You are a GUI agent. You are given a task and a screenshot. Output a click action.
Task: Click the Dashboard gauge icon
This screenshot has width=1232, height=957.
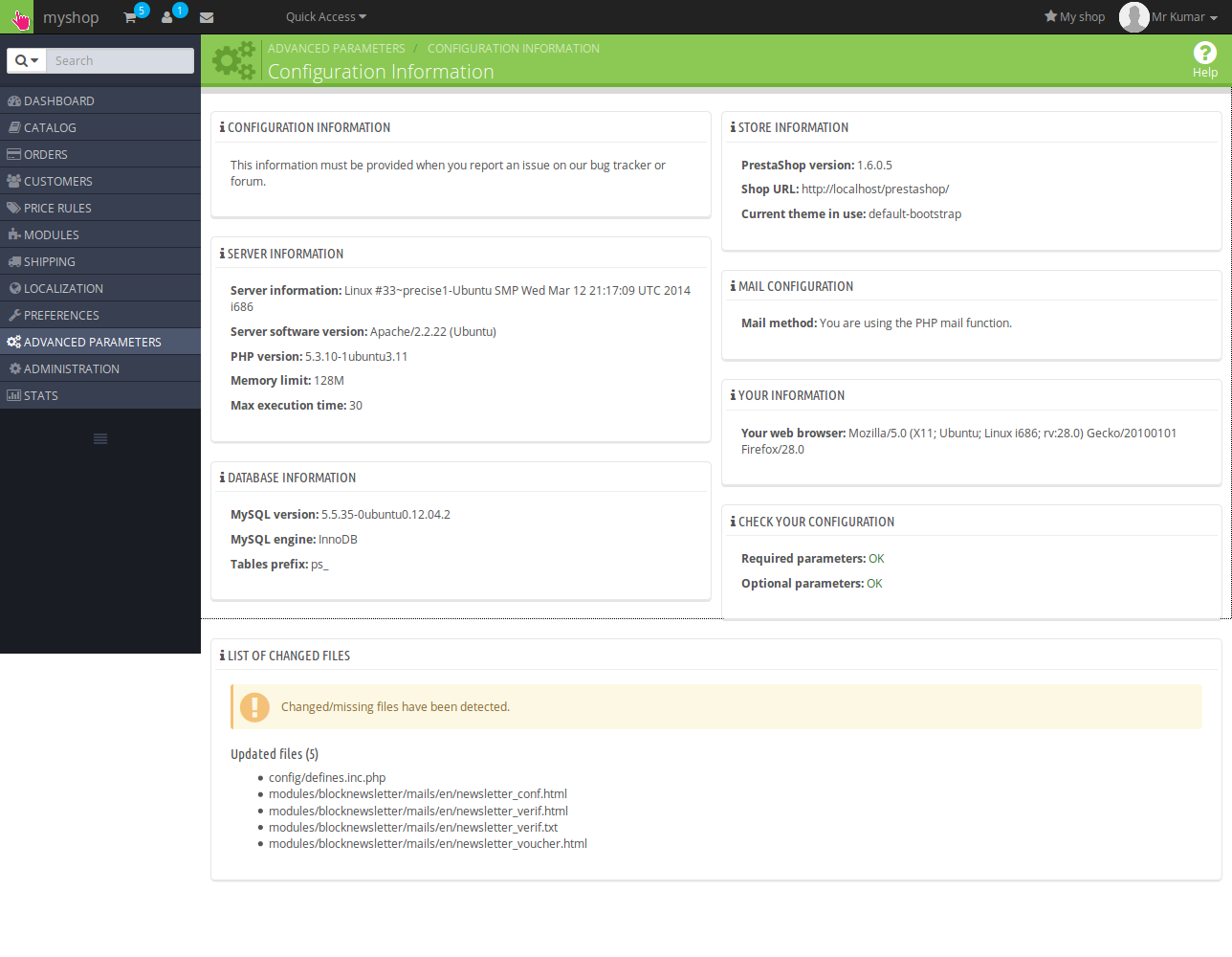pos(13,100)
